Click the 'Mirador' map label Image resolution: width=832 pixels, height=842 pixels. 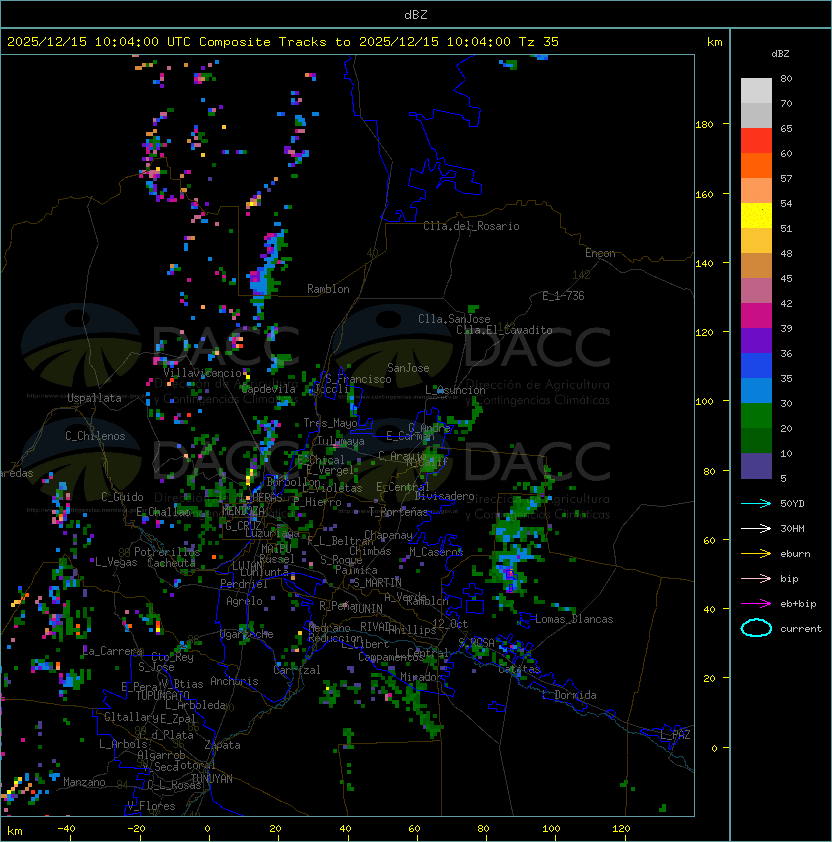pos(422,677)
